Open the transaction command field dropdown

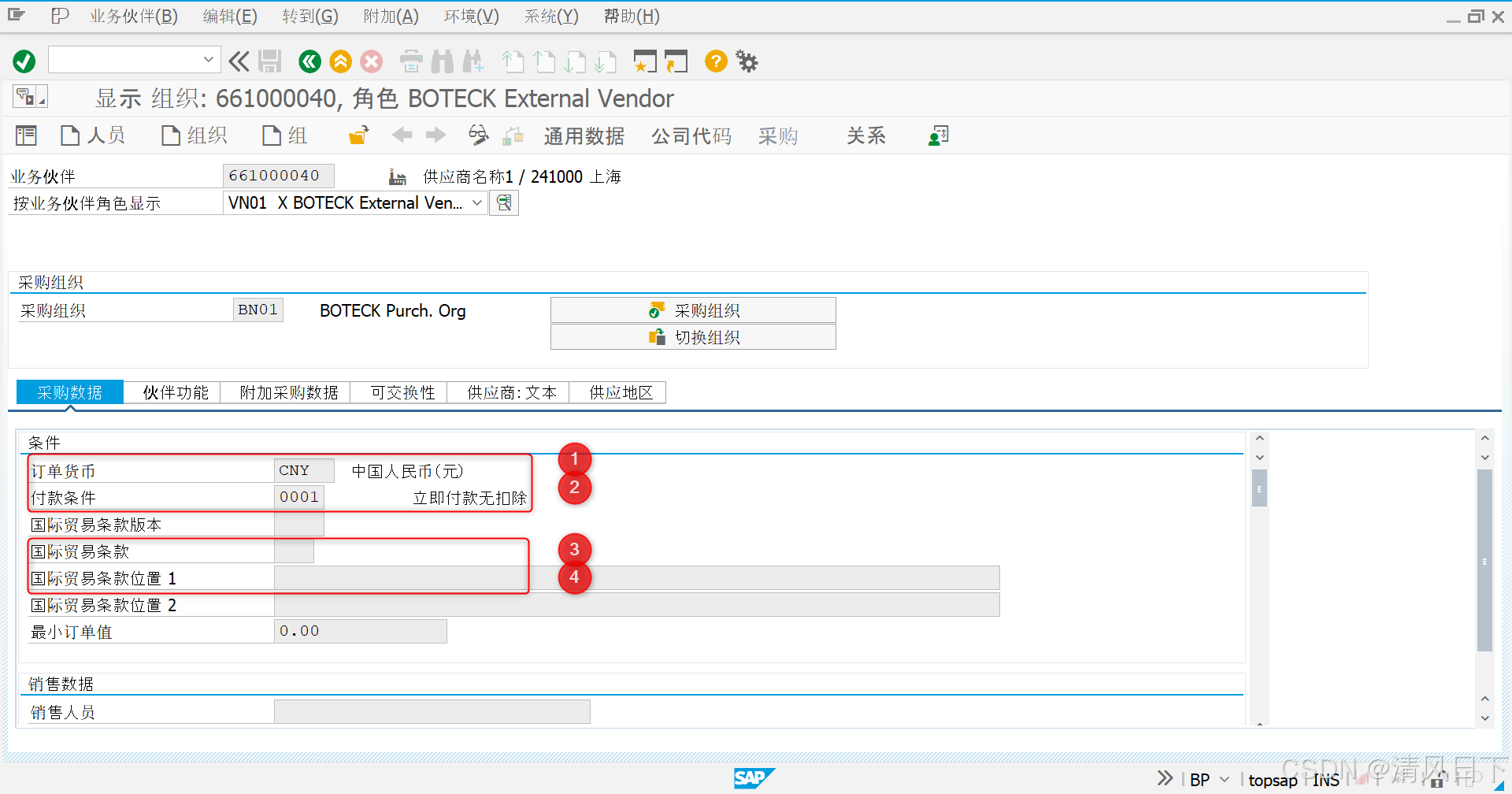tap(208, 60)
